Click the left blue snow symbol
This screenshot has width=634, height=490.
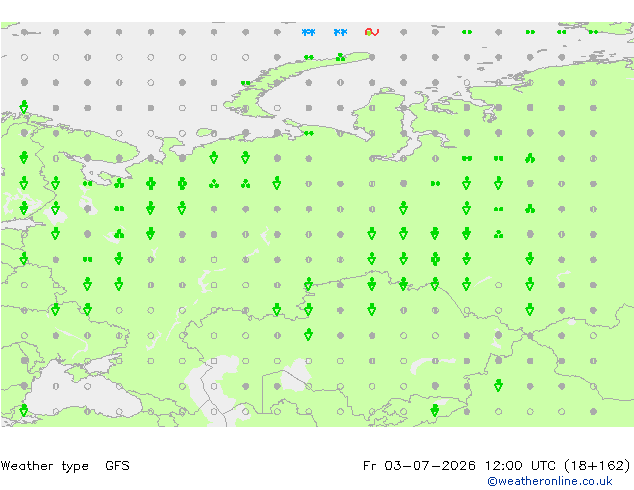(309, 32)
